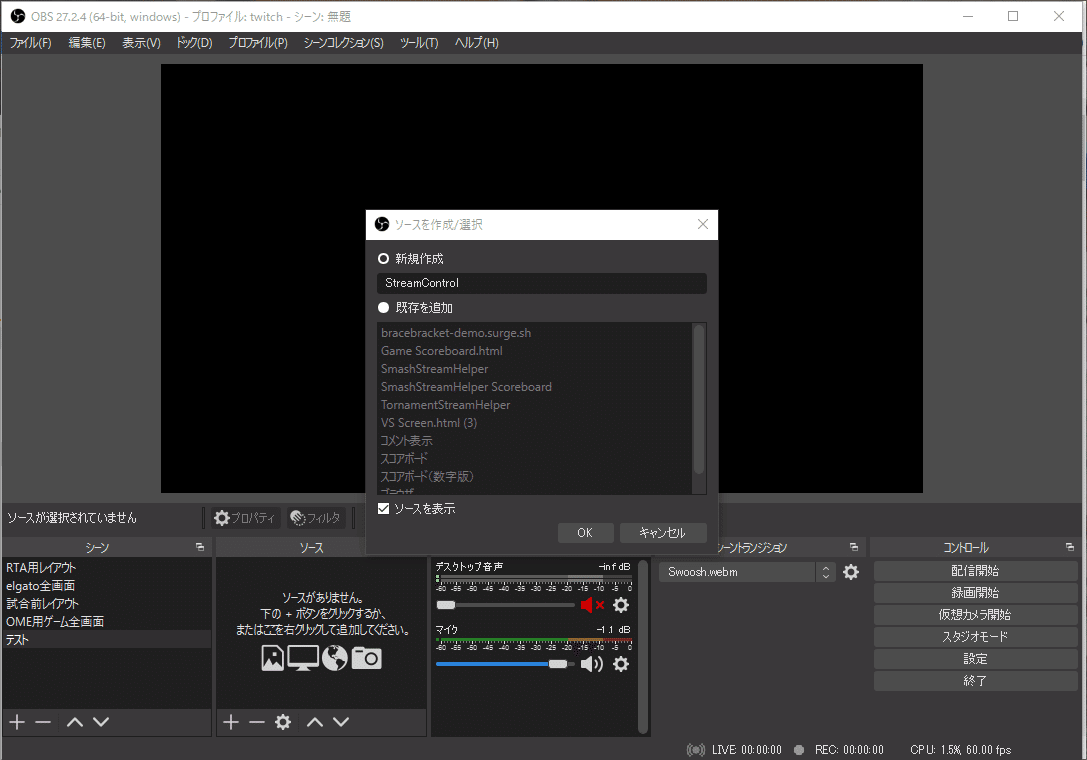Move source up with arrow icon

click(315, 722)
